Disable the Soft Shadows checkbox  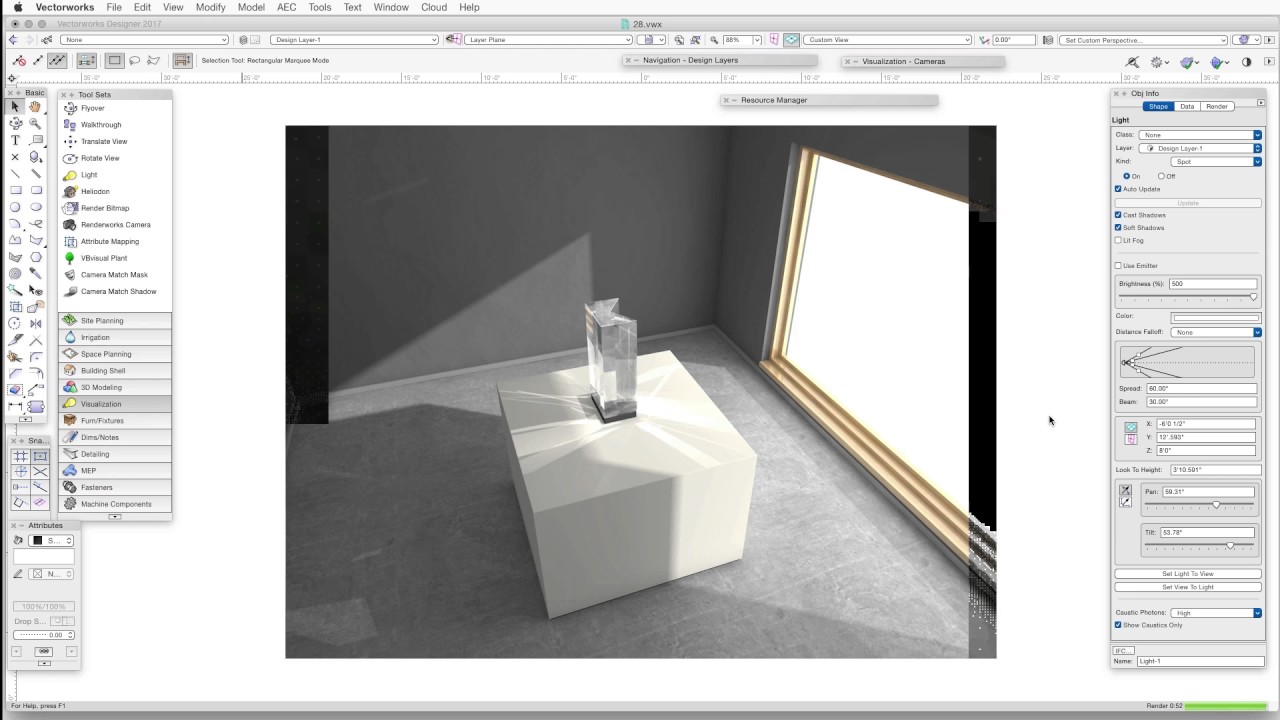pos(1118,228)
